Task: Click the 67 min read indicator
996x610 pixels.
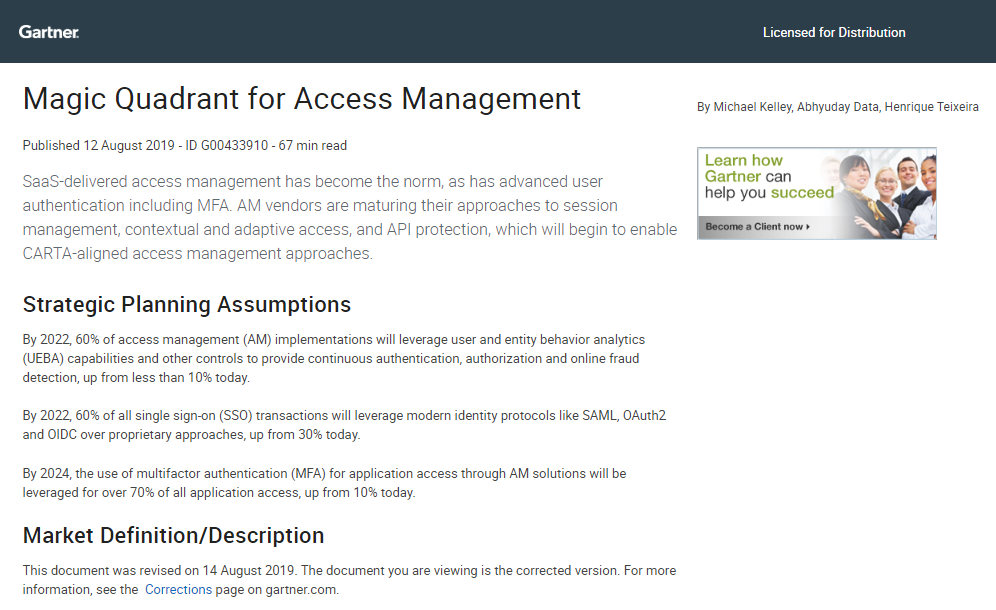Action: (x=315, y=145)
